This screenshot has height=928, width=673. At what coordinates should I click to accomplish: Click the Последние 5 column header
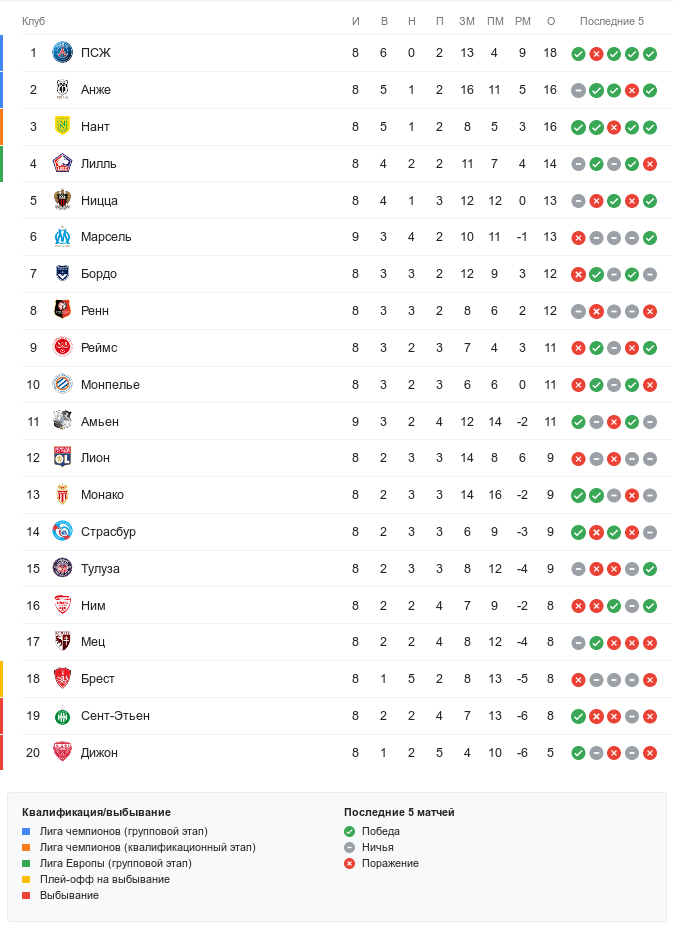pos(613,21)
